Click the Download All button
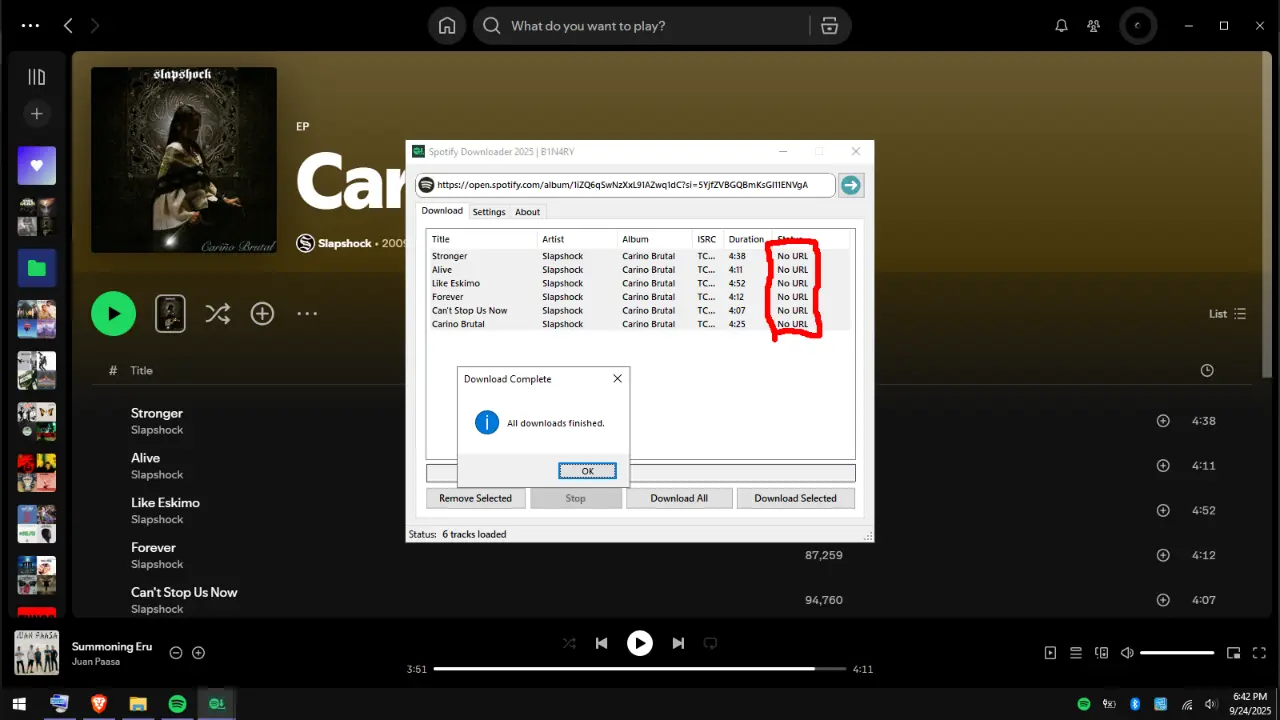Screen dimensions: 1280x720 [x=679, y=498]
